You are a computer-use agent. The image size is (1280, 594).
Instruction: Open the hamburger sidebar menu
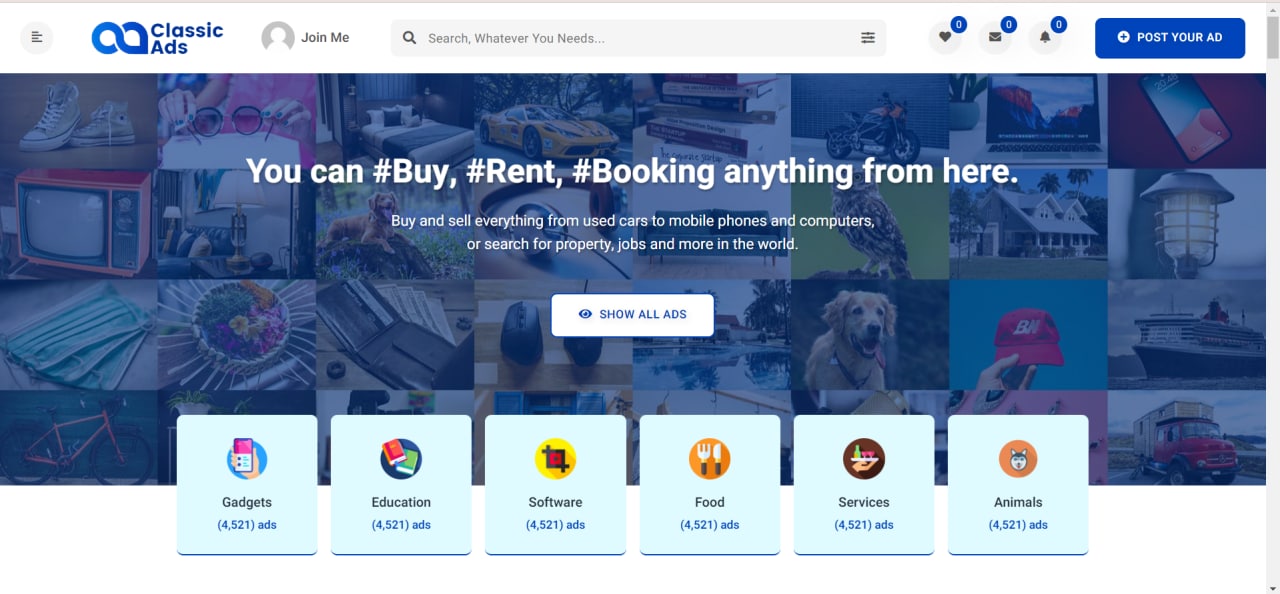[37, 38]
